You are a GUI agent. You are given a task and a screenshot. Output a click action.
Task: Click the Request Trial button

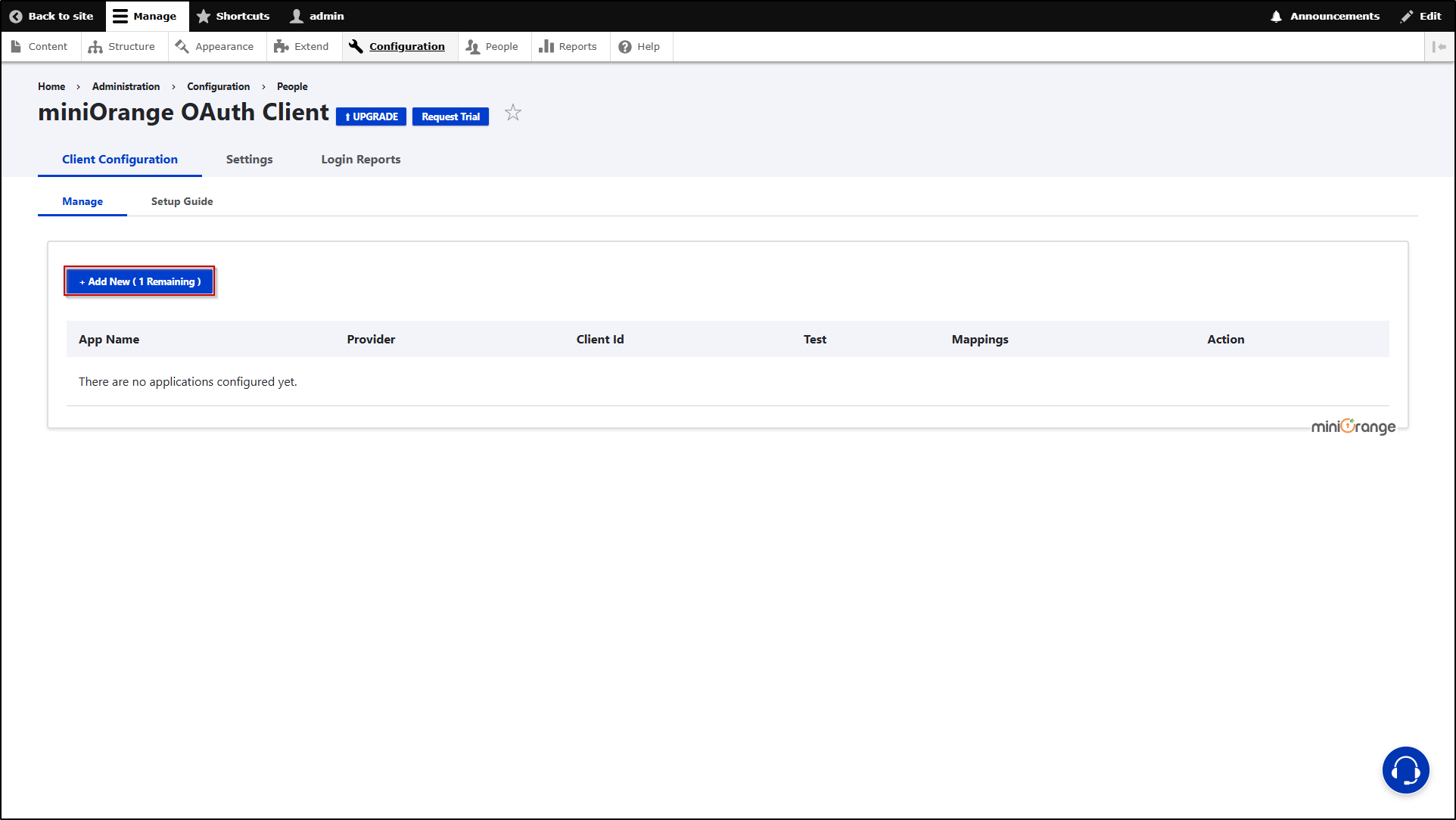pyautogui.click(x=450, y=116)
